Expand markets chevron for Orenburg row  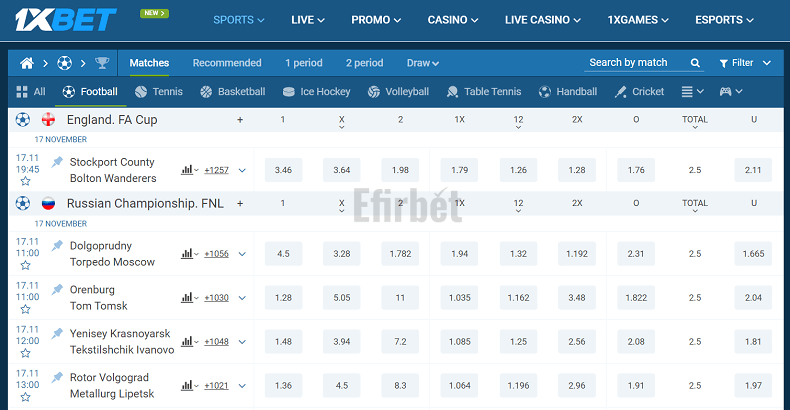(x=242, y=298)
